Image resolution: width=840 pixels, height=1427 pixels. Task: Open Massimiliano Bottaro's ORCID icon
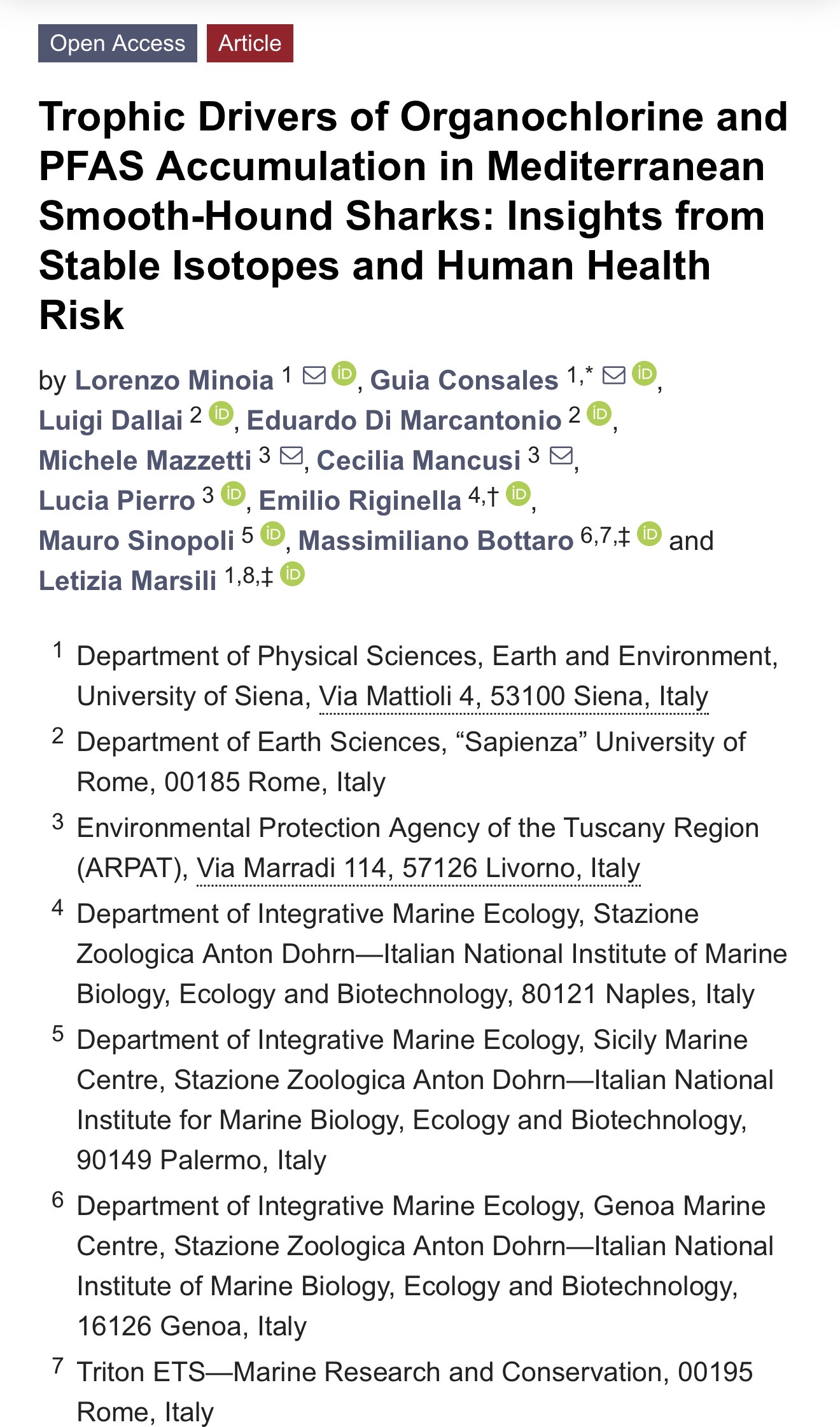click(650, 534)
